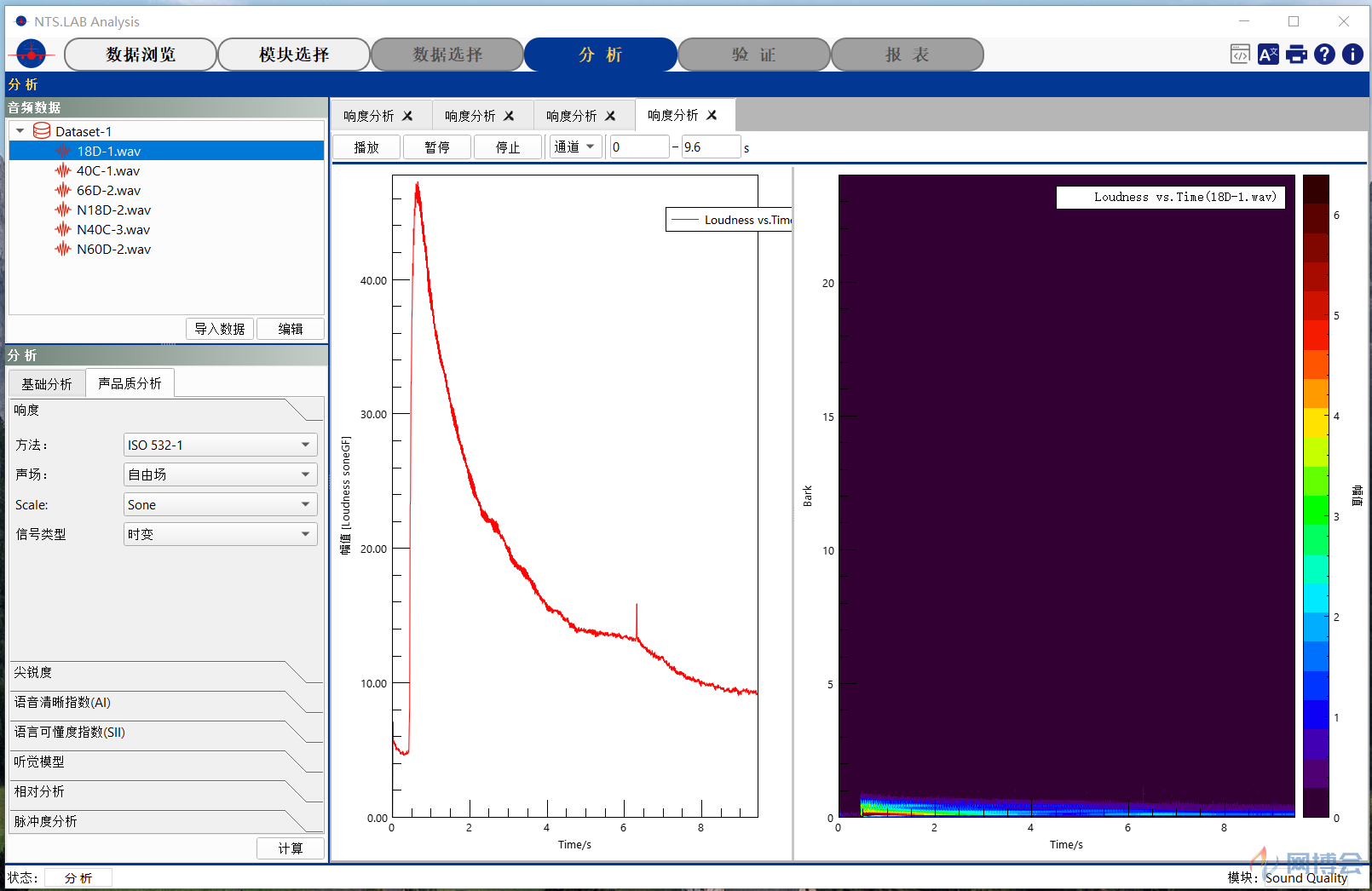Open the 通道 channel dropdown

tap(576, 147)
